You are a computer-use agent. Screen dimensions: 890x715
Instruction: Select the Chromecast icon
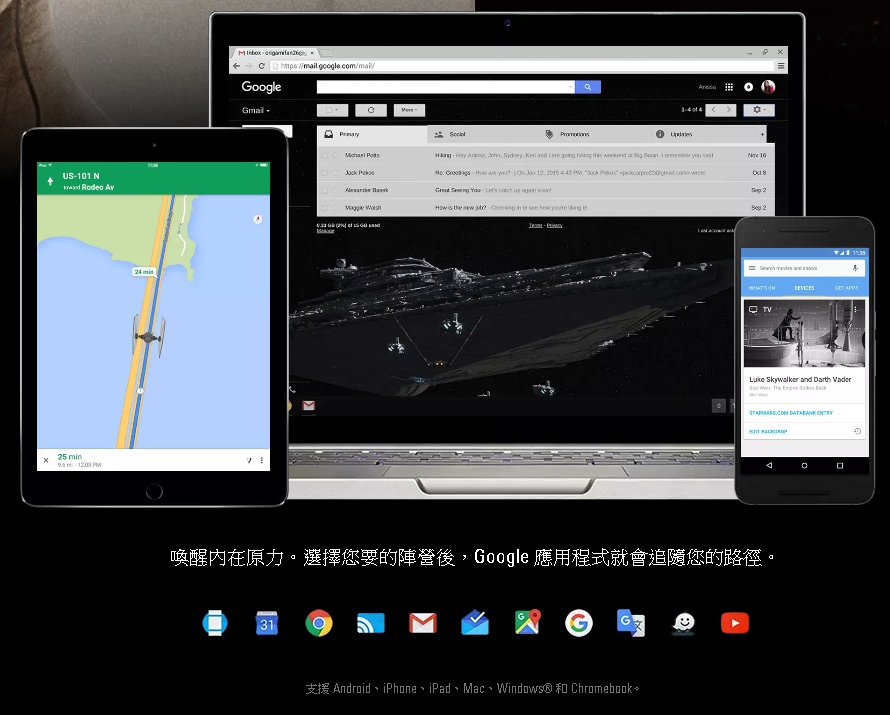pos(371,623)
